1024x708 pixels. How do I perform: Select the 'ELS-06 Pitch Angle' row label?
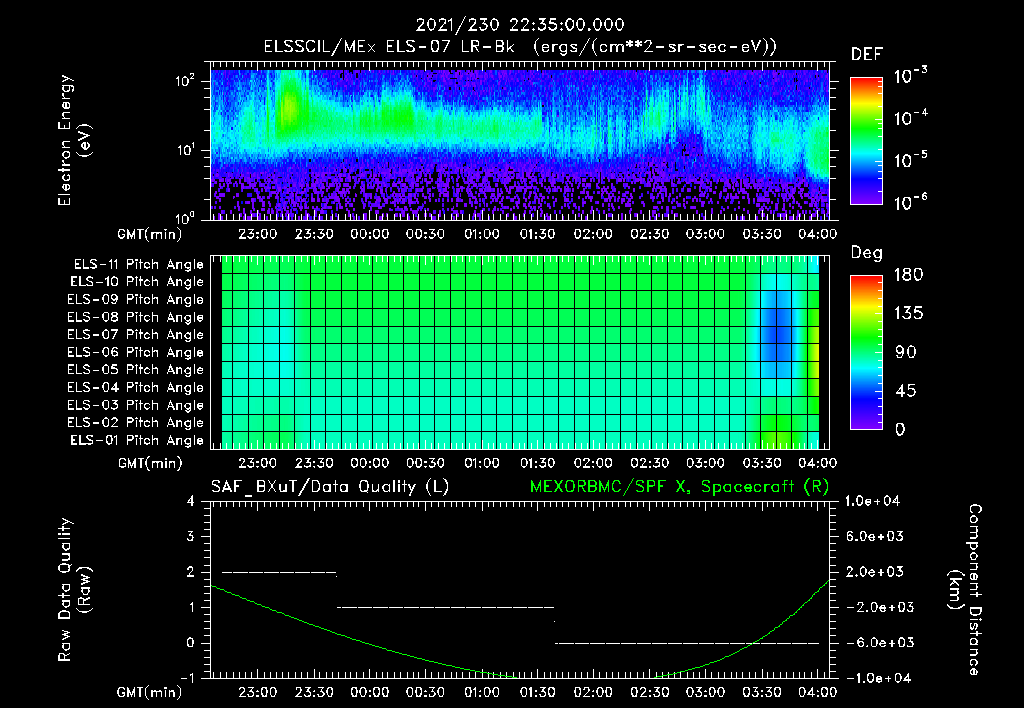click(x=136, y=352)
